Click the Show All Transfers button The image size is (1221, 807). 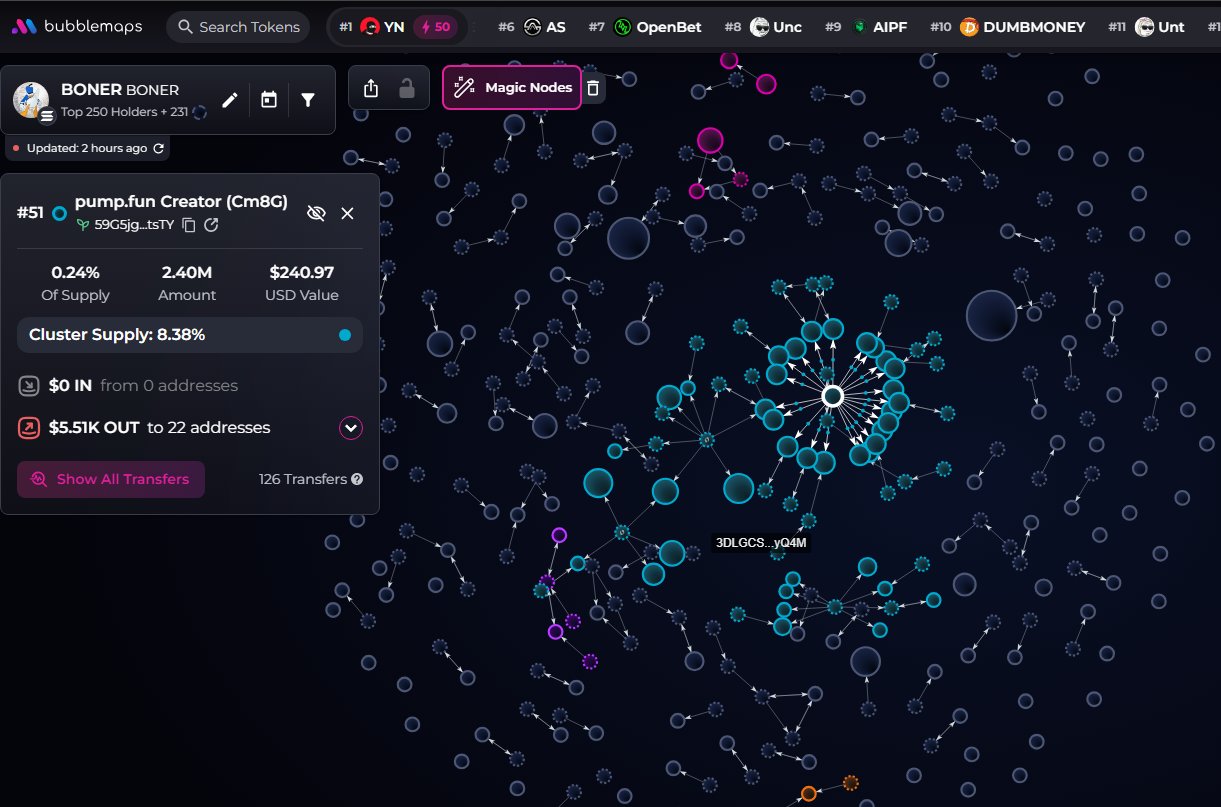[x=111, y=479]
